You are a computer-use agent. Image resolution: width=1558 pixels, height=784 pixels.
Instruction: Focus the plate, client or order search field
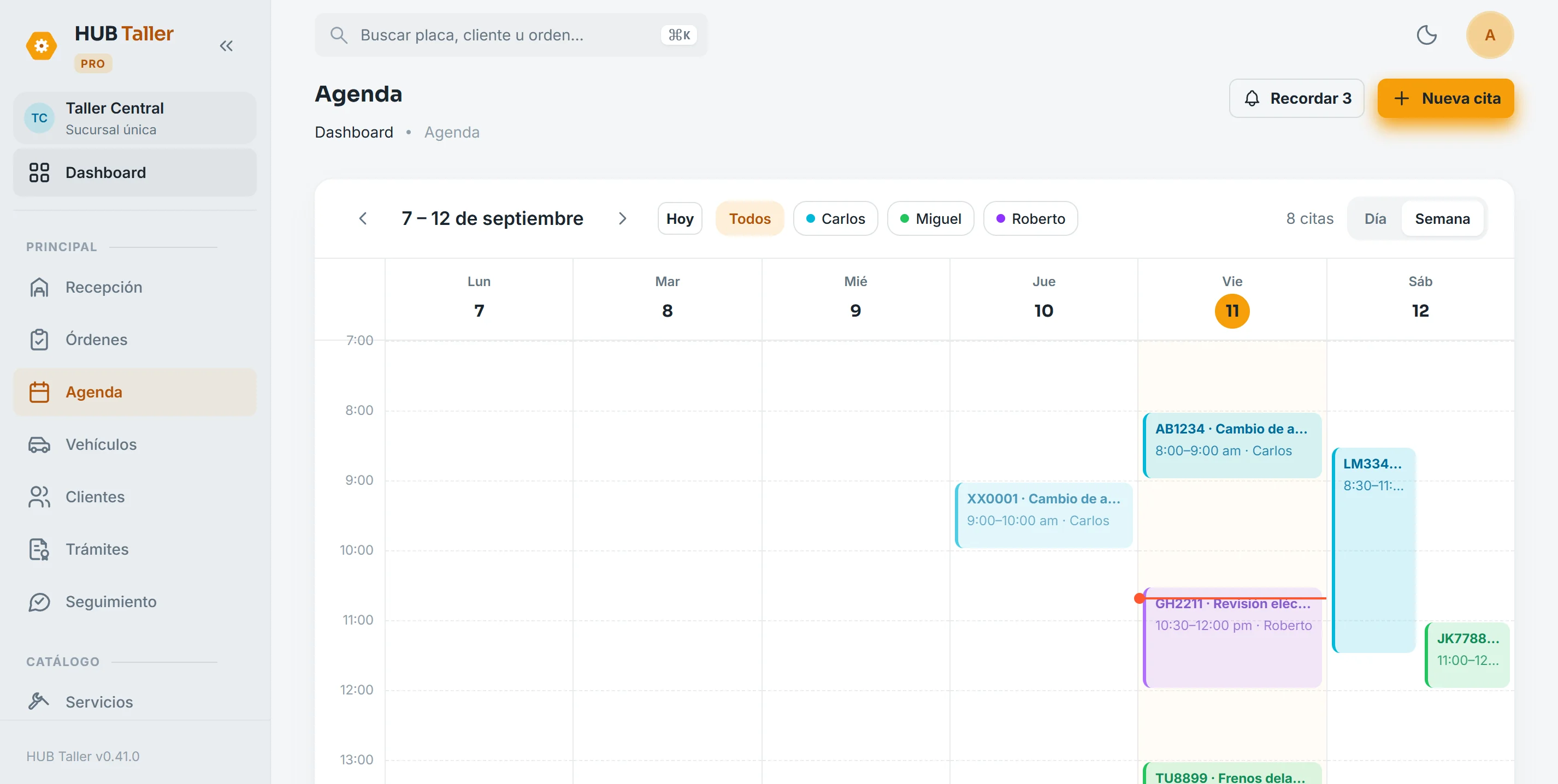[x=510, y=35]
